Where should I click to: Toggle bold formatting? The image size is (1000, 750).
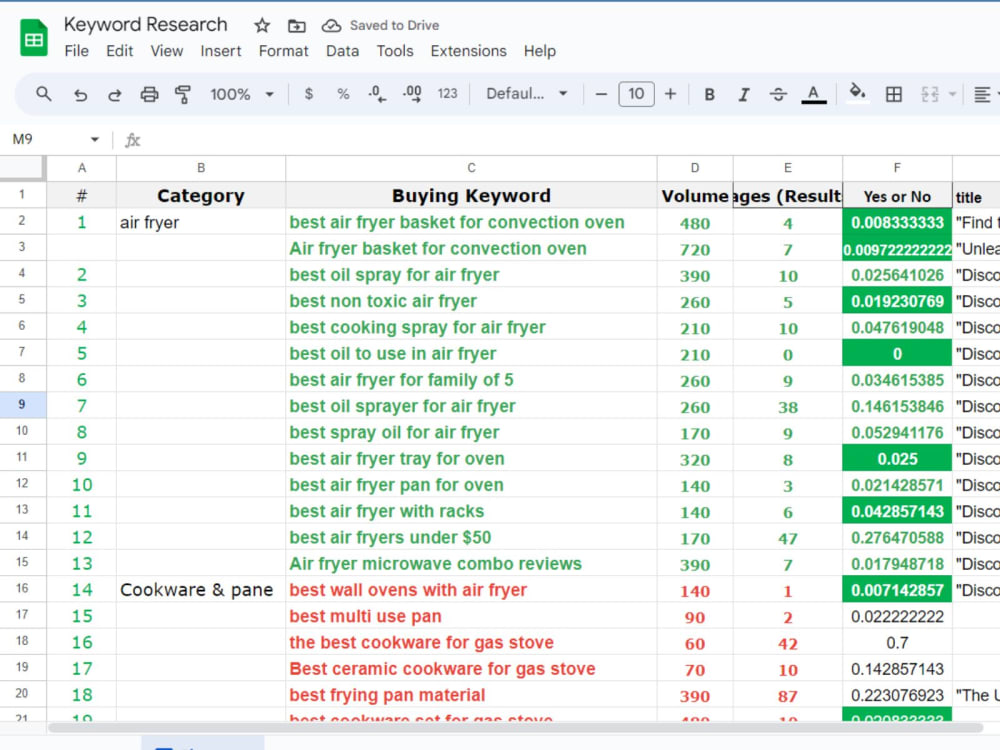click(709, 94)
